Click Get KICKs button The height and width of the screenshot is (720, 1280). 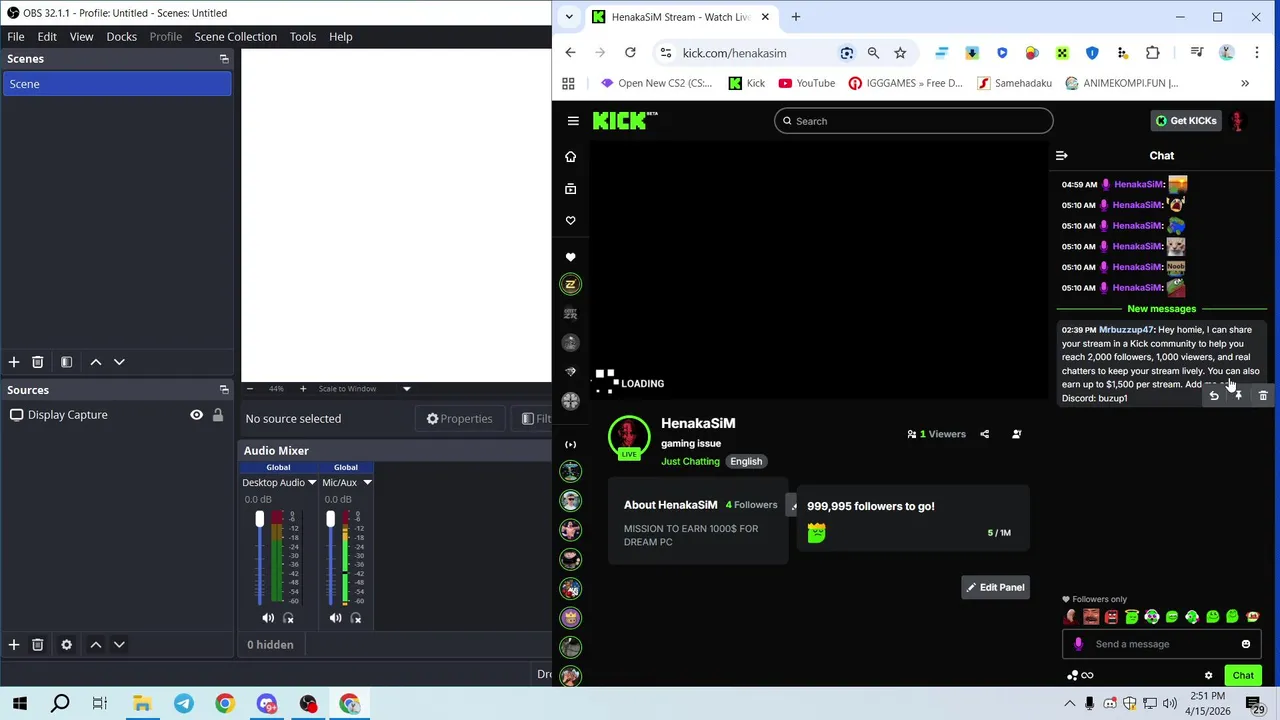click(1186, 121)
